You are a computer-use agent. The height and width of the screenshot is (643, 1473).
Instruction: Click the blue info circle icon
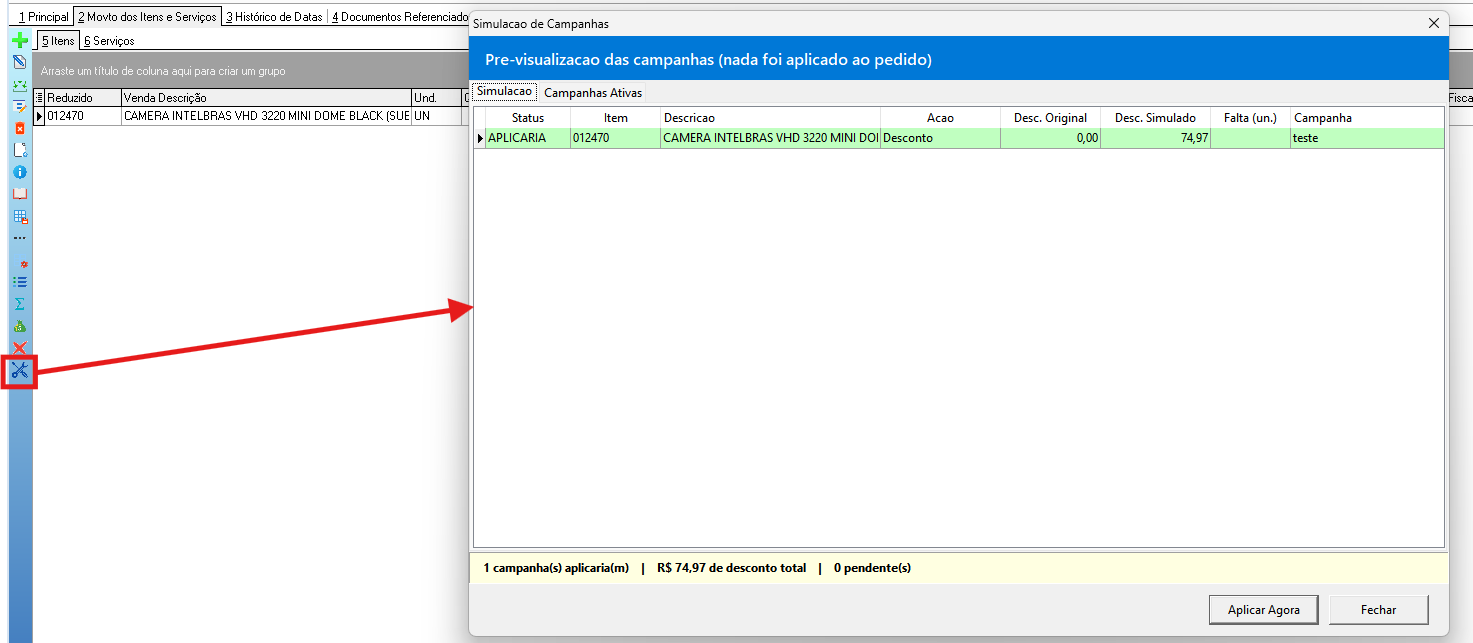(x=19, y=172)
